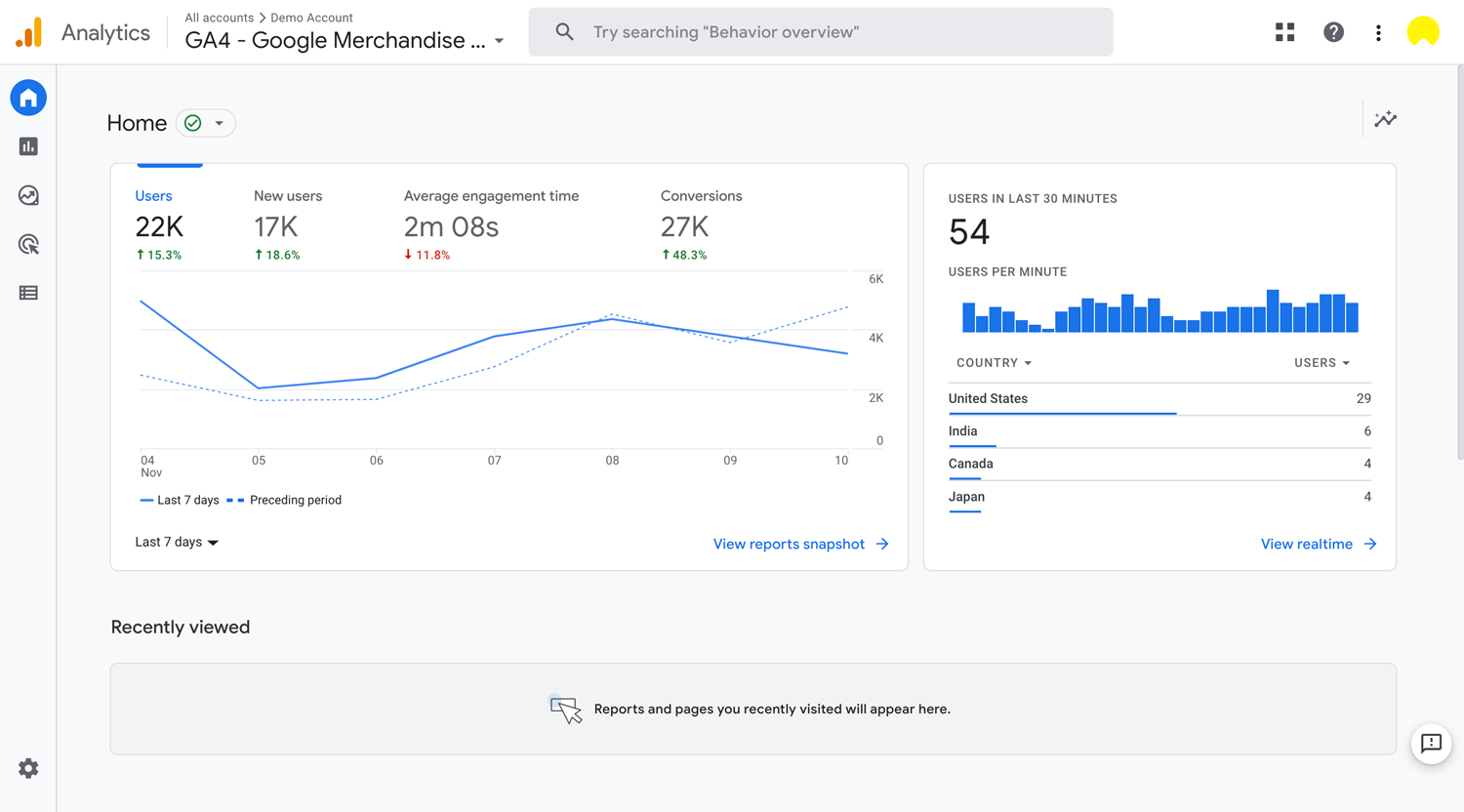Open the Reports bar-chart sidebar icon
Image resolution: width=1464 pixels, height=812 pixels.
pos(28,146)
